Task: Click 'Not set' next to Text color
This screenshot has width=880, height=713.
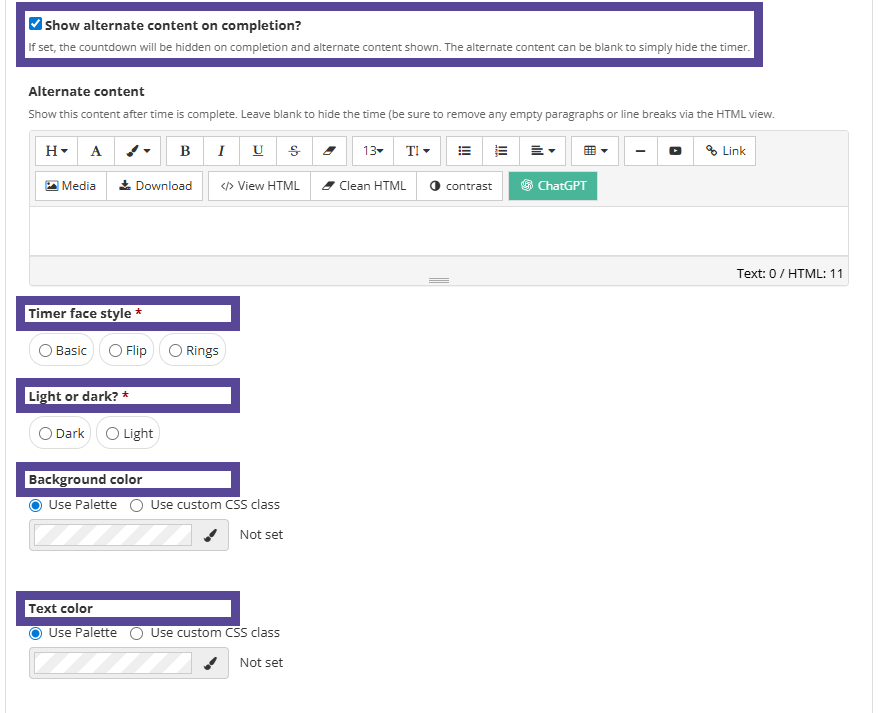Action: point(262,662)
